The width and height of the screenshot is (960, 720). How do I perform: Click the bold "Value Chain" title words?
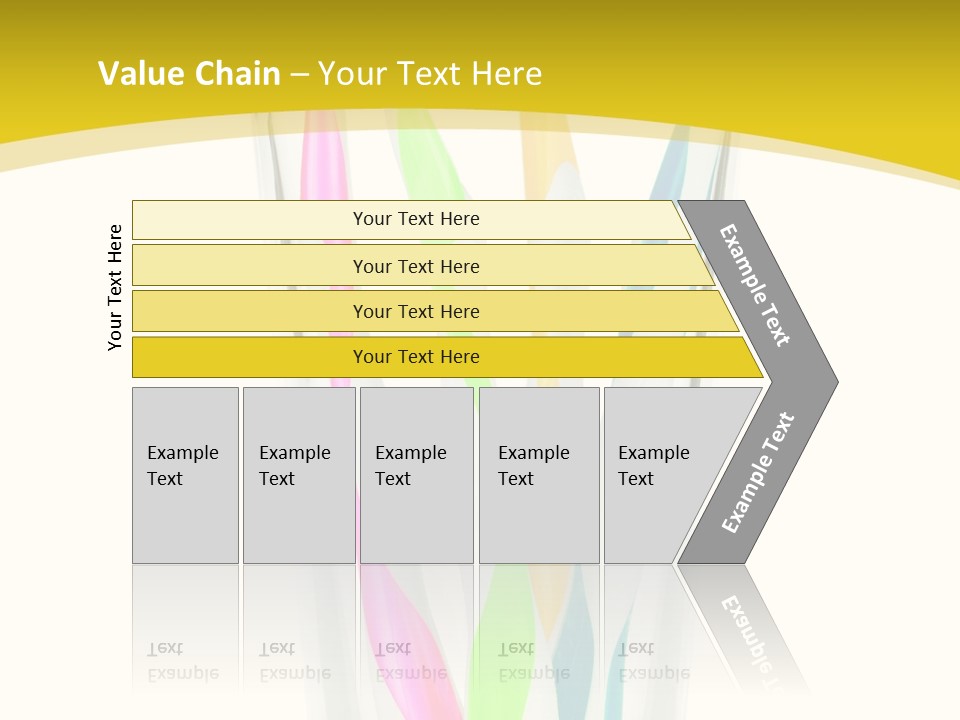189,73
